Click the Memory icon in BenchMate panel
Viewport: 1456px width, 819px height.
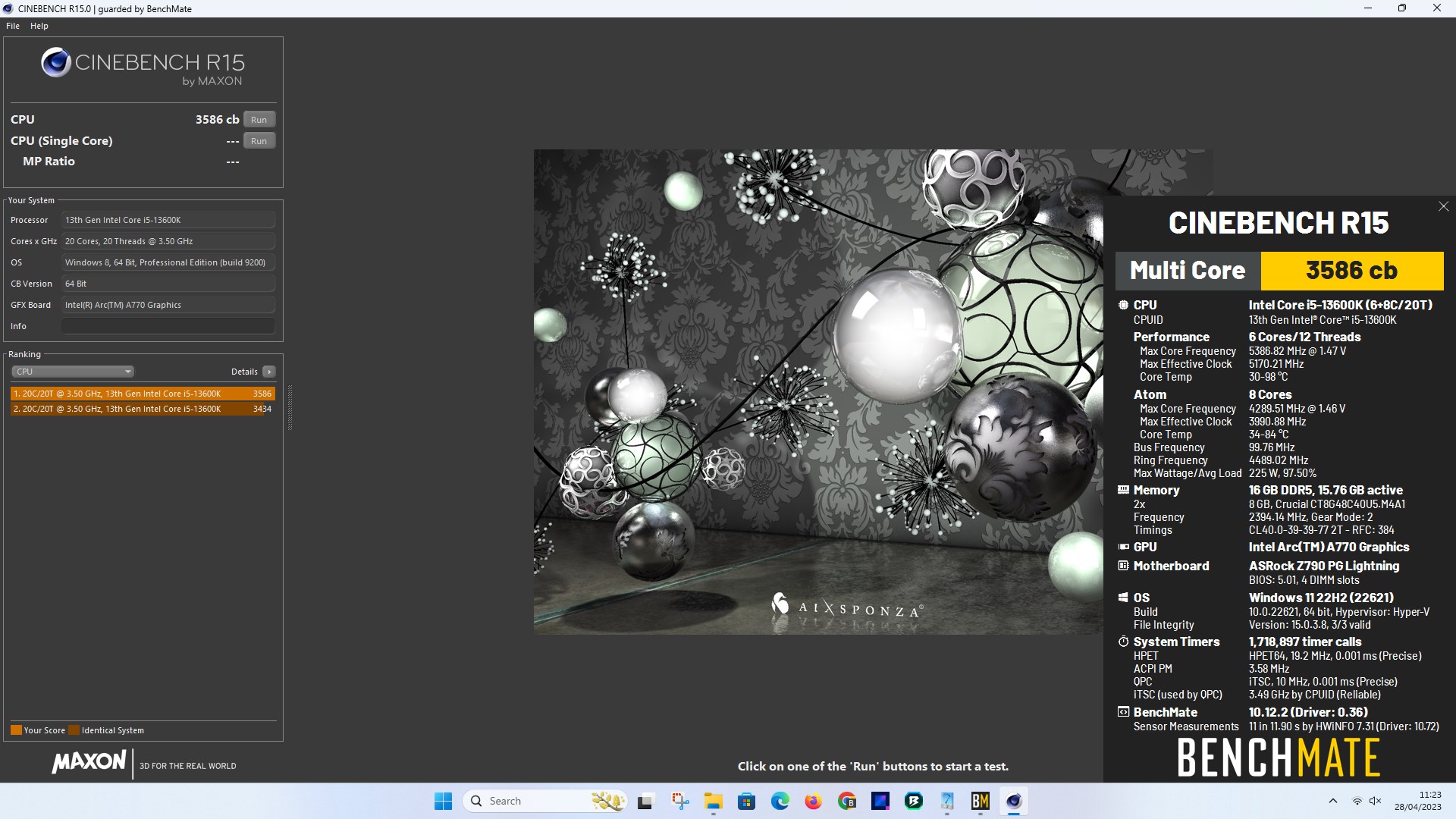click(1123, 490)
